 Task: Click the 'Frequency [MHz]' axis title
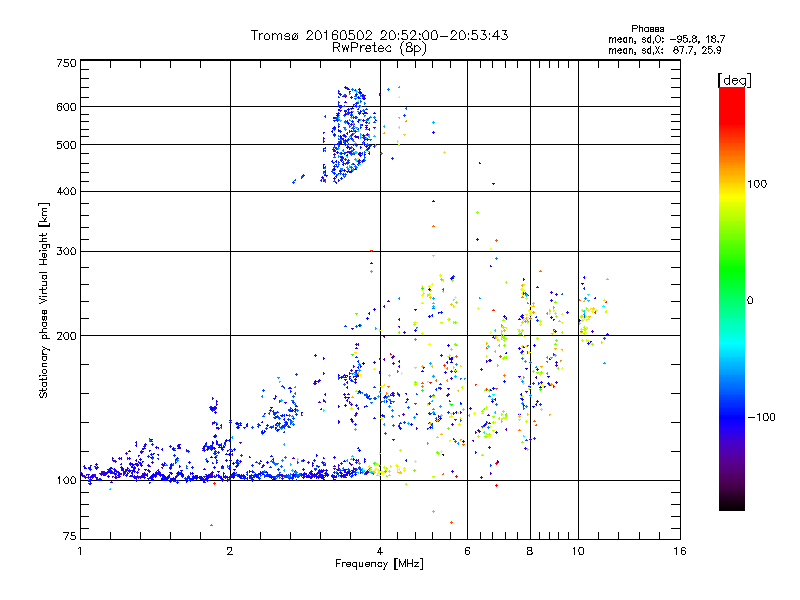click(x=379, y=564)
